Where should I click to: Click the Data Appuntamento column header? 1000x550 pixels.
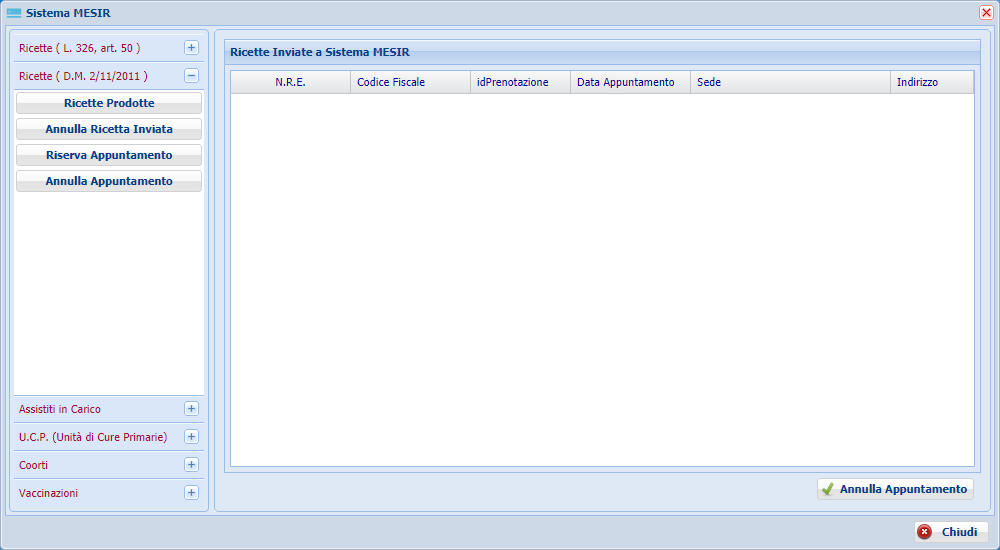click(631, 82)
